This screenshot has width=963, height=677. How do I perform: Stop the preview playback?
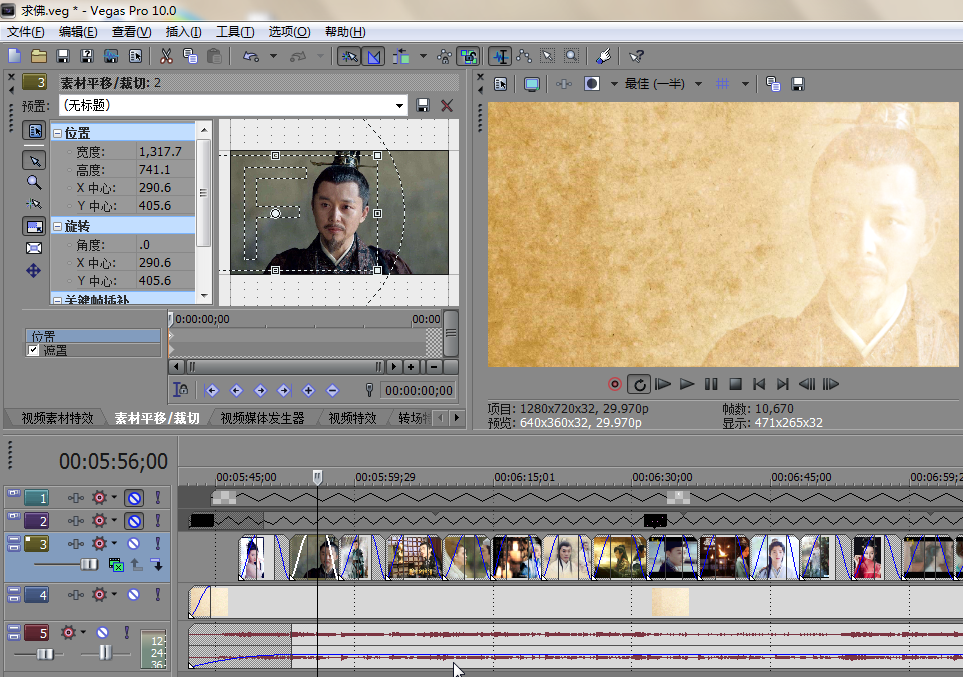[x=735, y=385]
